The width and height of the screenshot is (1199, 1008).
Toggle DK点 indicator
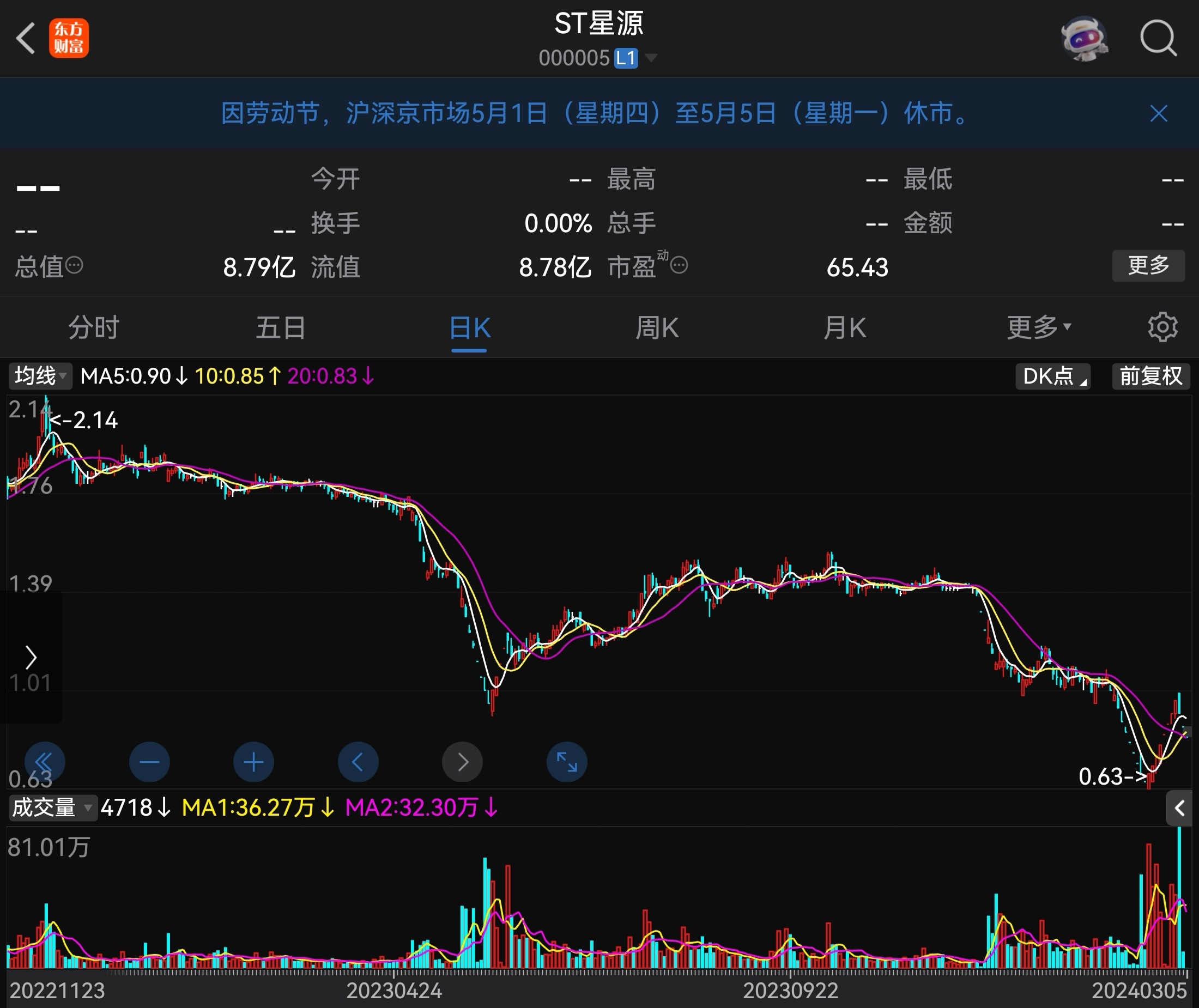coord(1053,376)
